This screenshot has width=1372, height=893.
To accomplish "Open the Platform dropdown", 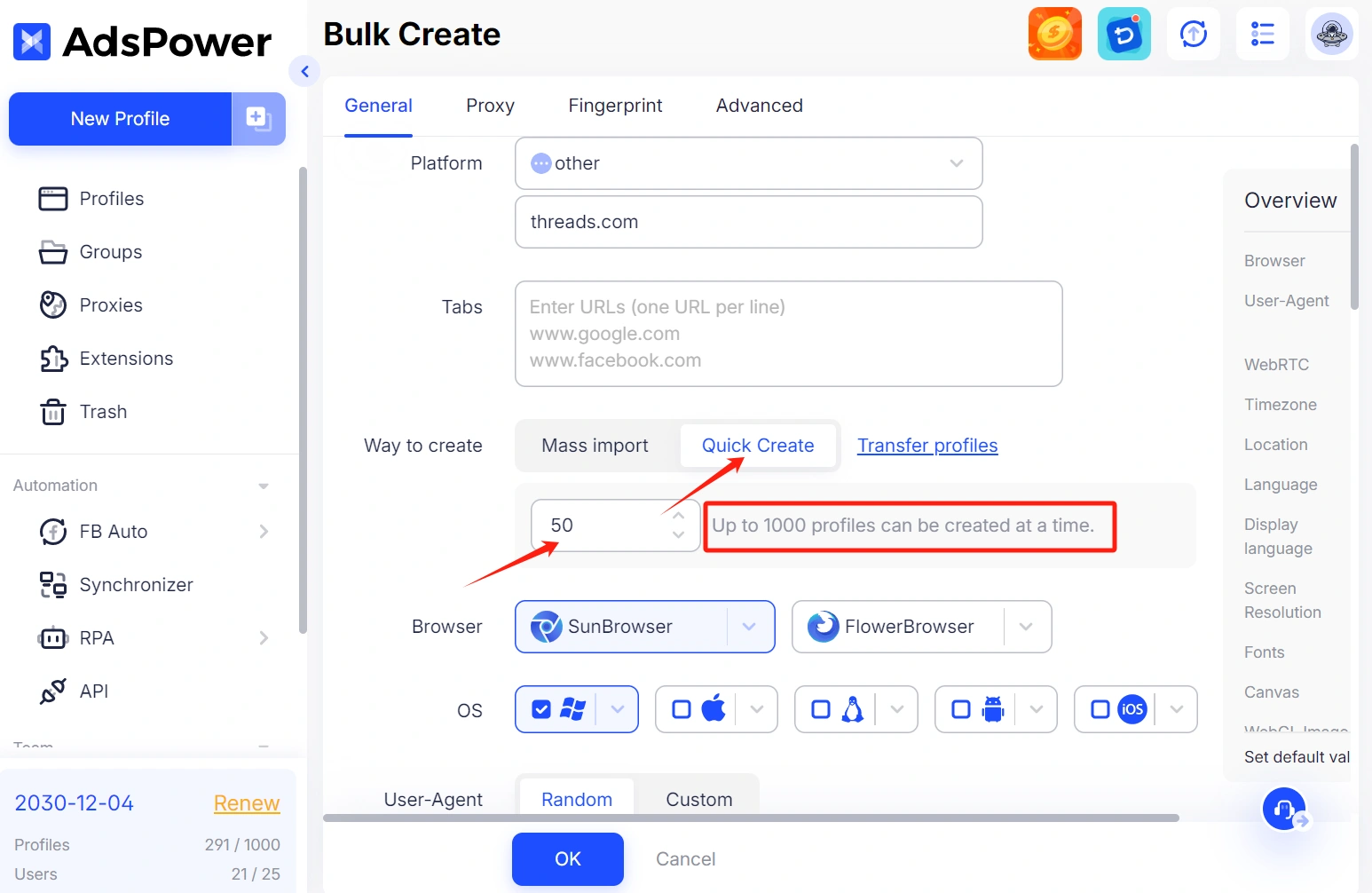I will click(749, 163).
